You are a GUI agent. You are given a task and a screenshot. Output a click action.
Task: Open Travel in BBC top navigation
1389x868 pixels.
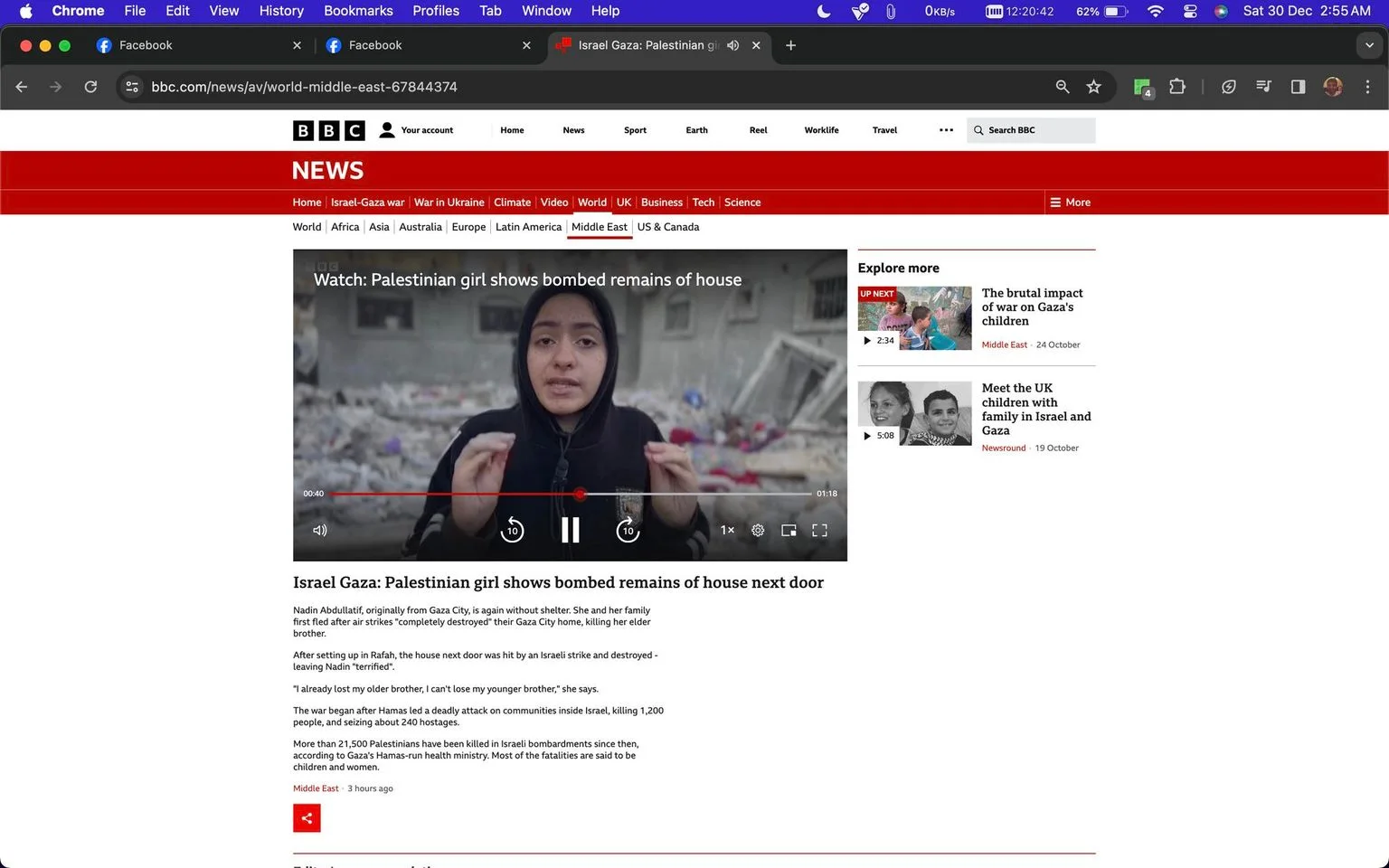point(884,130)
